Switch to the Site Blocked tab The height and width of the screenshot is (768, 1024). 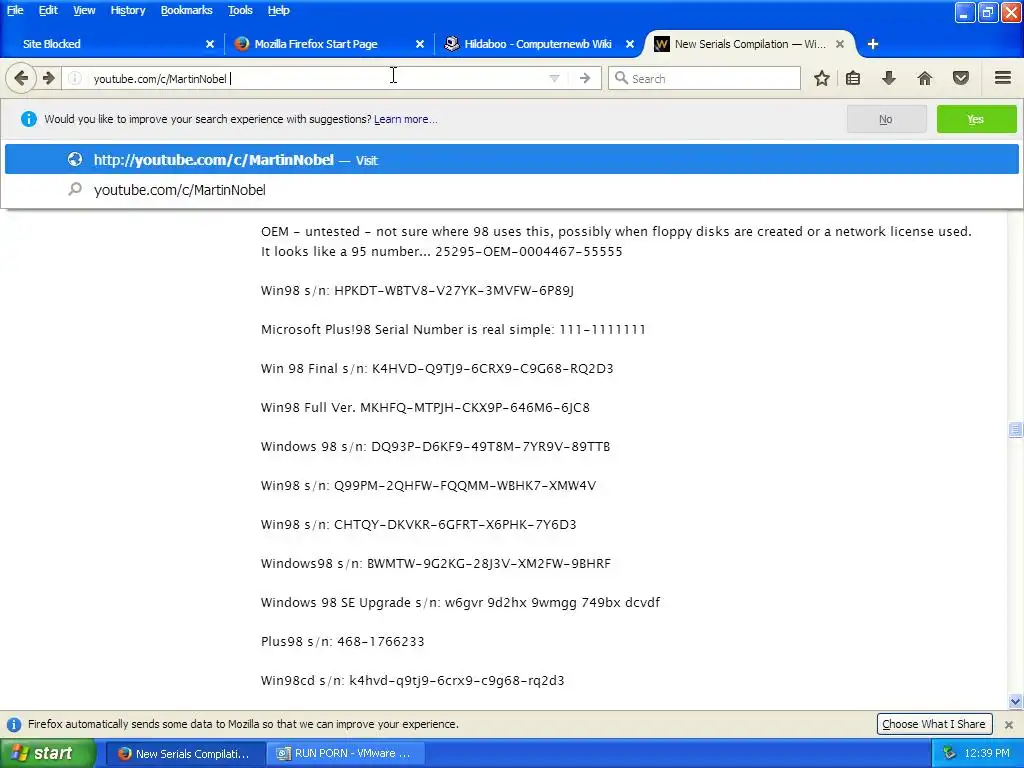coord(111,44)
